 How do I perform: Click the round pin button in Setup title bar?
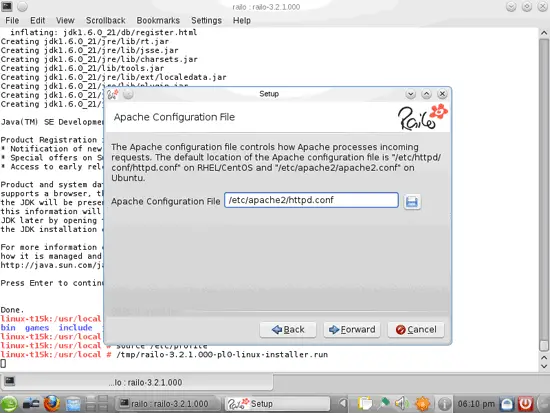pyautogui.click(x=128, y=94)
